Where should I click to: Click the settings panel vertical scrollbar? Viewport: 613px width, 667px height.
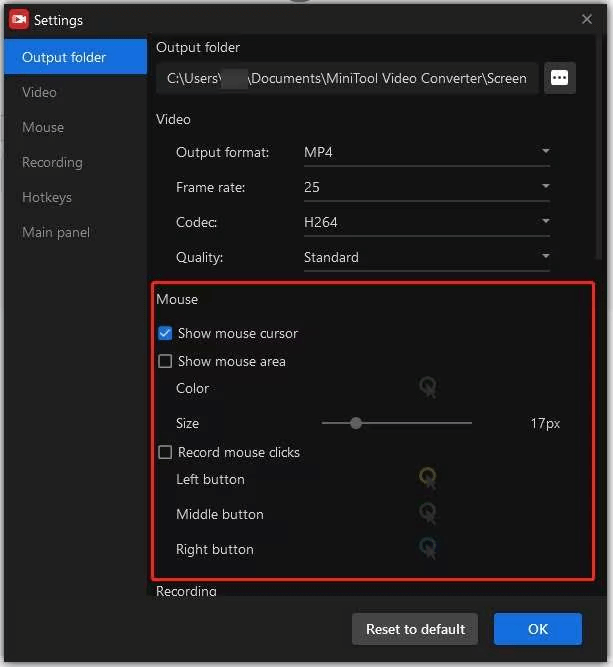click(x=599, y=147)
